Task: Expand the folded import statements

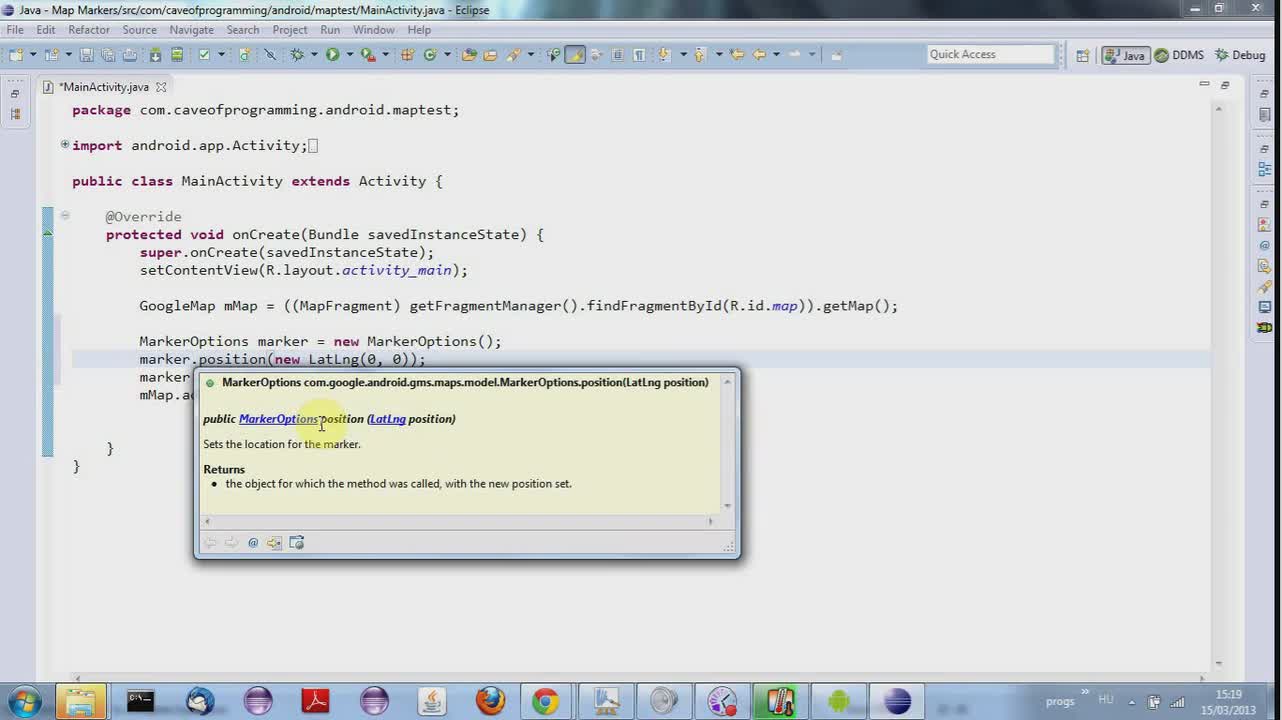Action: click(x=64, y=144)
